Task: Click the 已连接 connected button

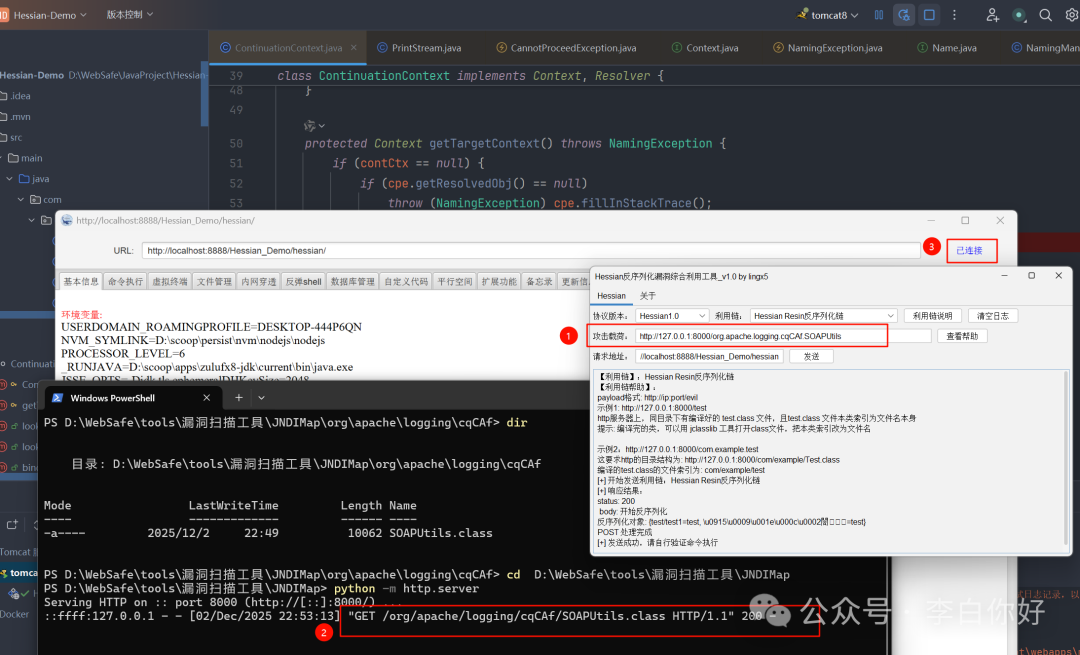Action: [x=971, y=250]
